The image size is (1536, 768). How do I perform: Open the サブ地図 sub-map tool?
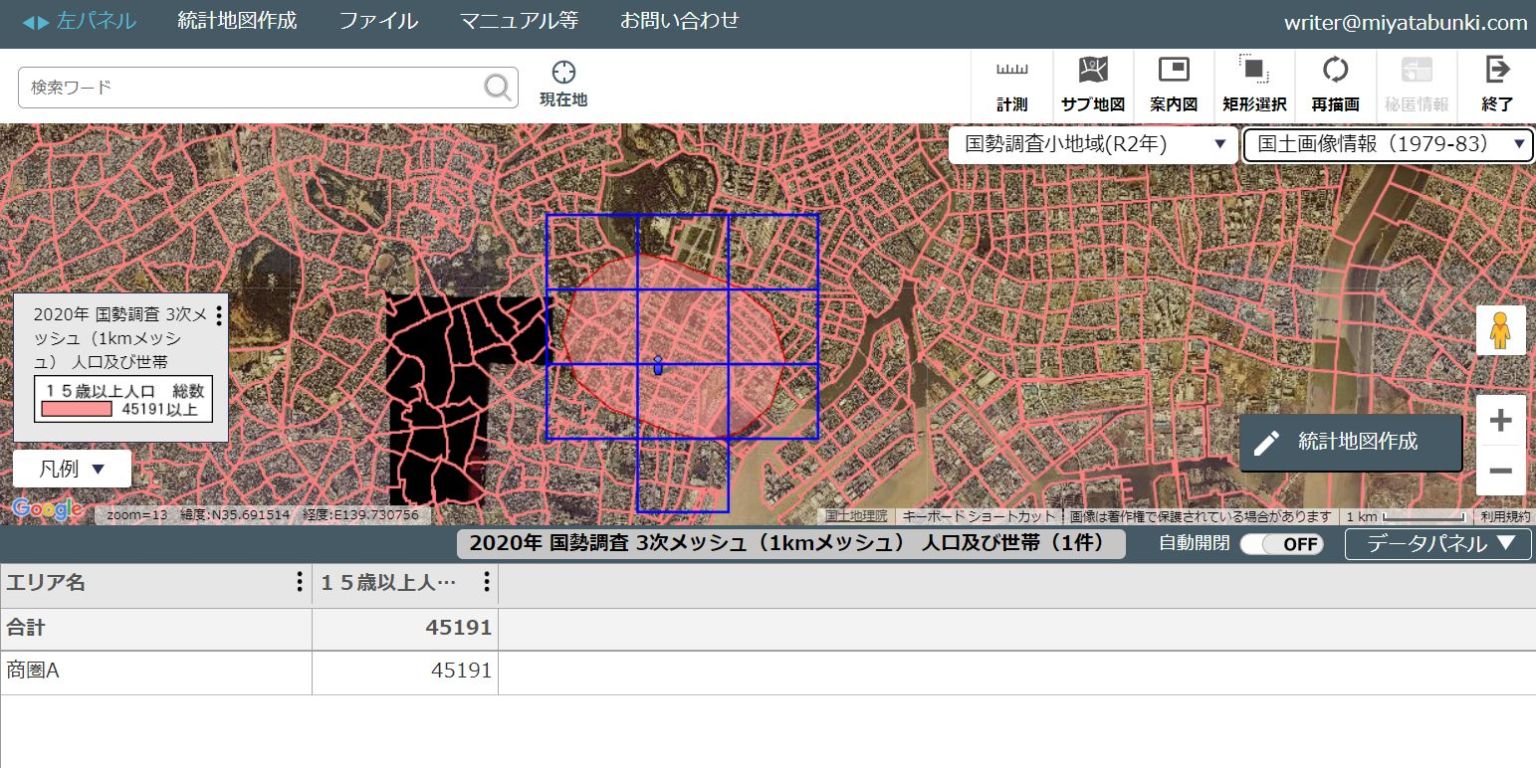[1093, 80]
